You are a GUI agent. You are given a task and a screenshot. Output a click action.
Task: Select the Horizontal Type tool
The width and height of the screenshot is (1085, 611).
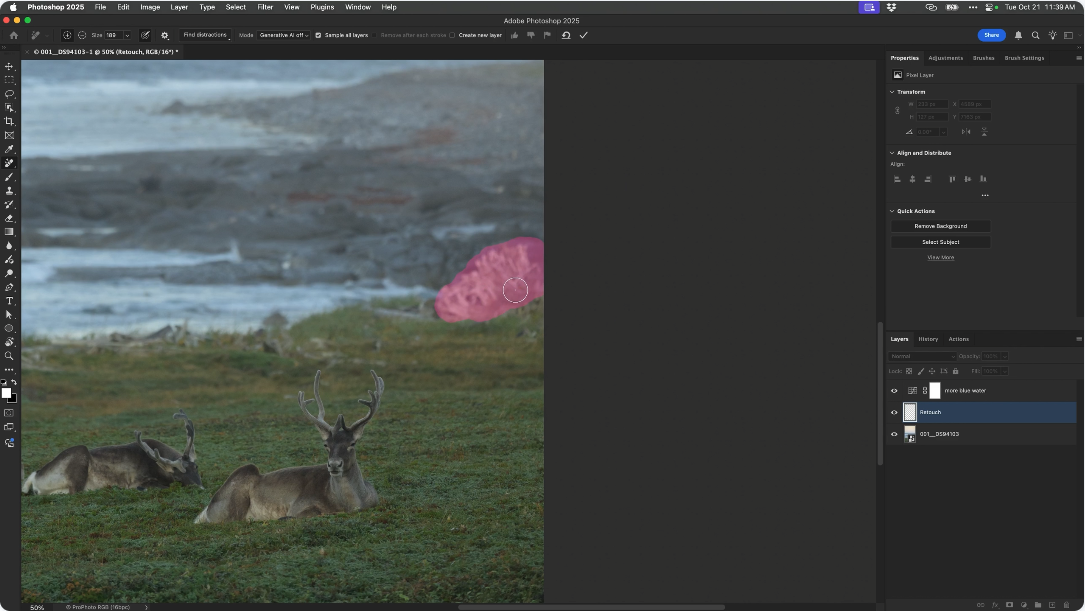(x=10, y=301)
